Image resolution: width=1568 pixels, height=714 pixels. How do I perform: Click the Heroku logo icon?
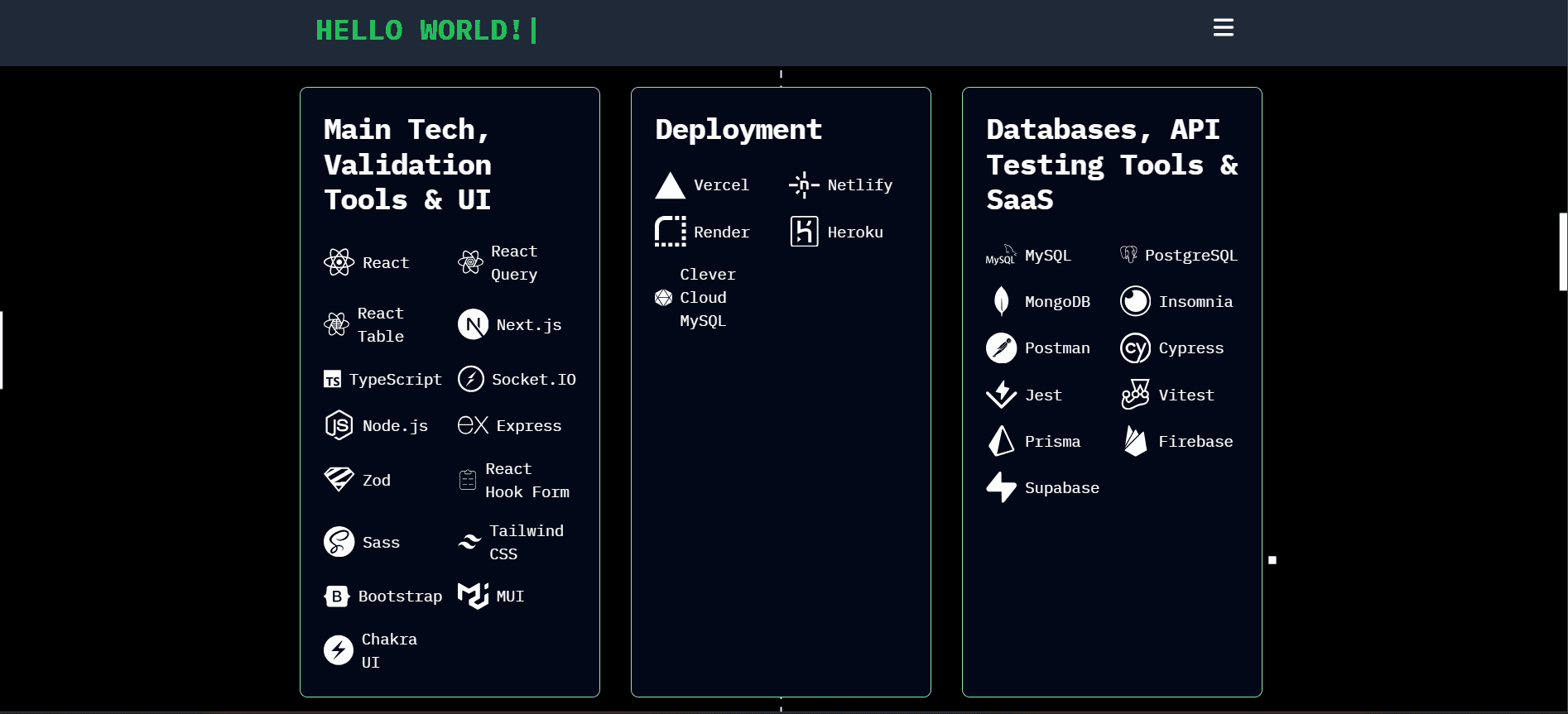point(804,232)
